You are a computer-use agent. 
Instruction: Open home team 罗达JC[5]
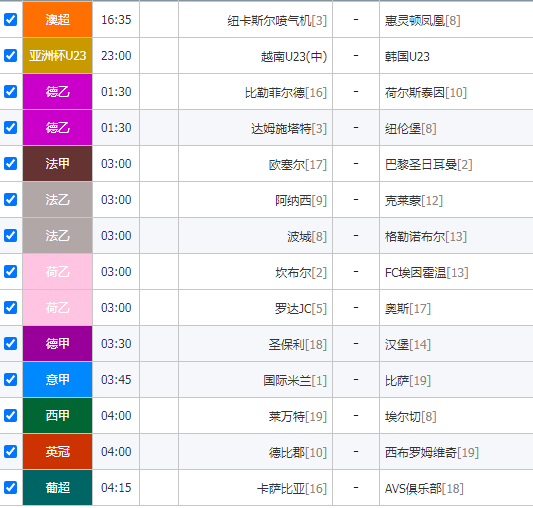point(300,309)
